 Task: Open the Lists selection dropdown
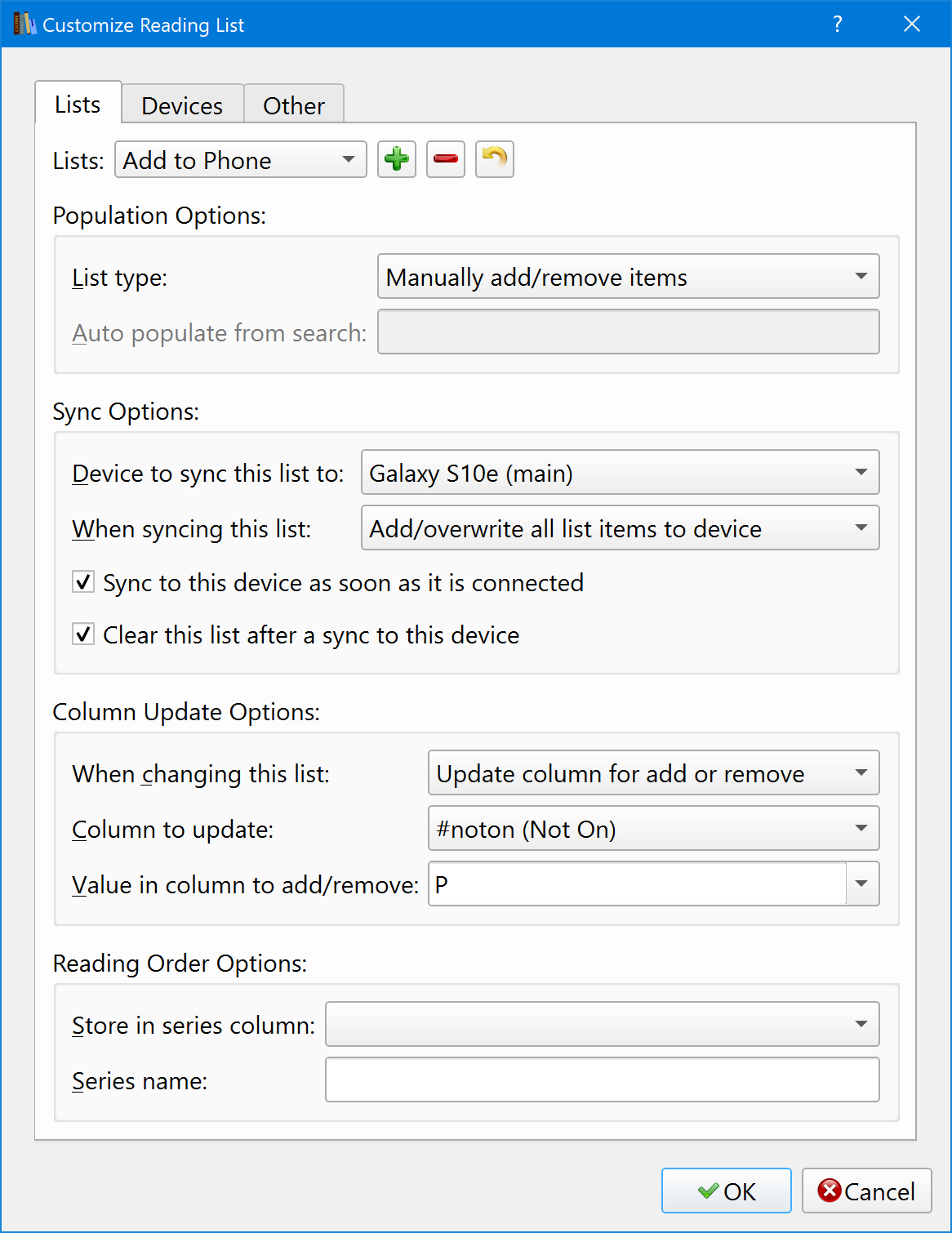coord(241,160)
